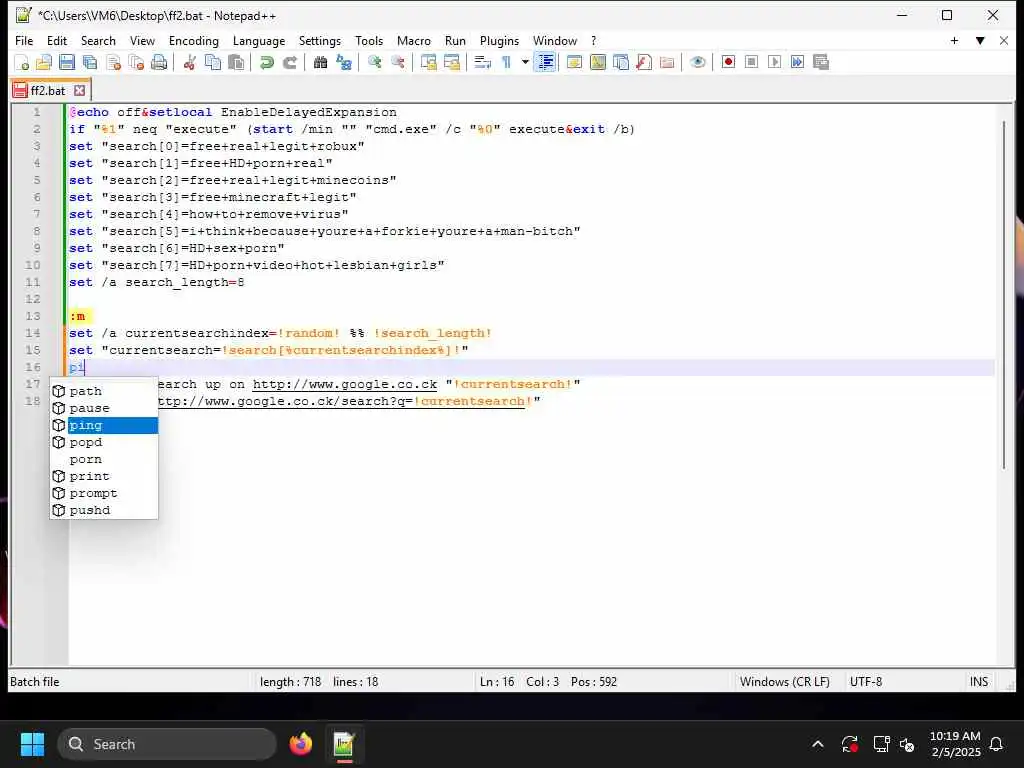
Task: Choose 'pushd' from autocomplete list
Action: point(104,510)
